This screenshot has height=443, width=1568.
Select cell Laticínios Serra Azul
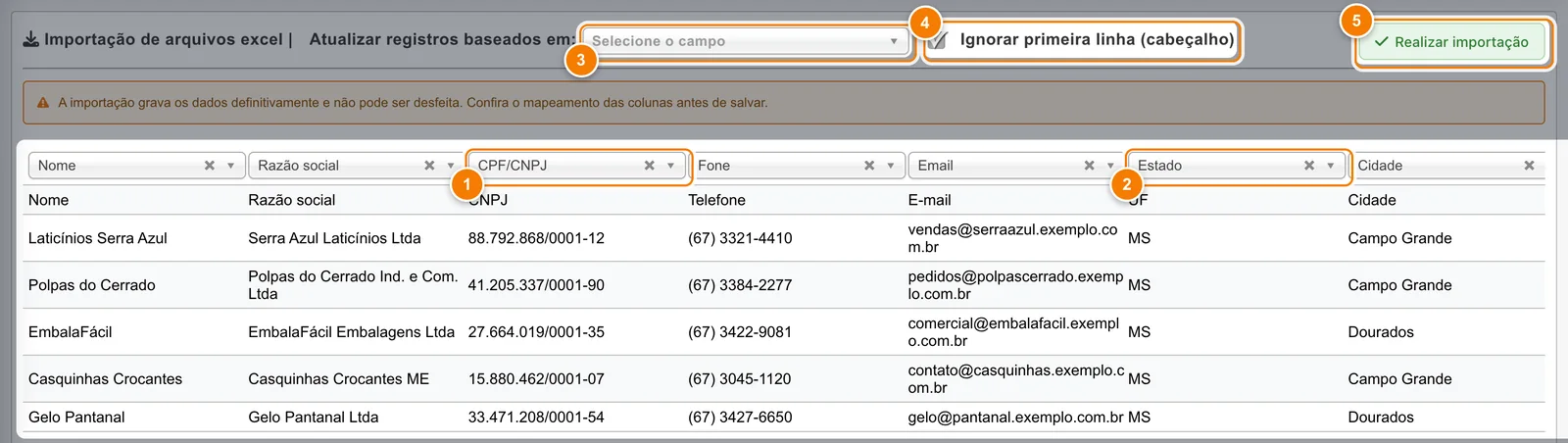98,238
